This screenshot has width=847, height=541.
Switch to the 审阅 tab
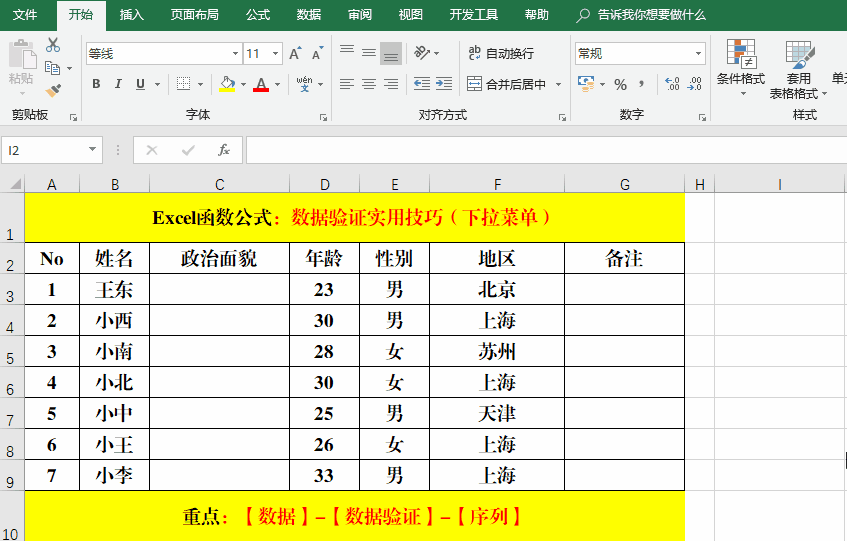coord(360,15)
